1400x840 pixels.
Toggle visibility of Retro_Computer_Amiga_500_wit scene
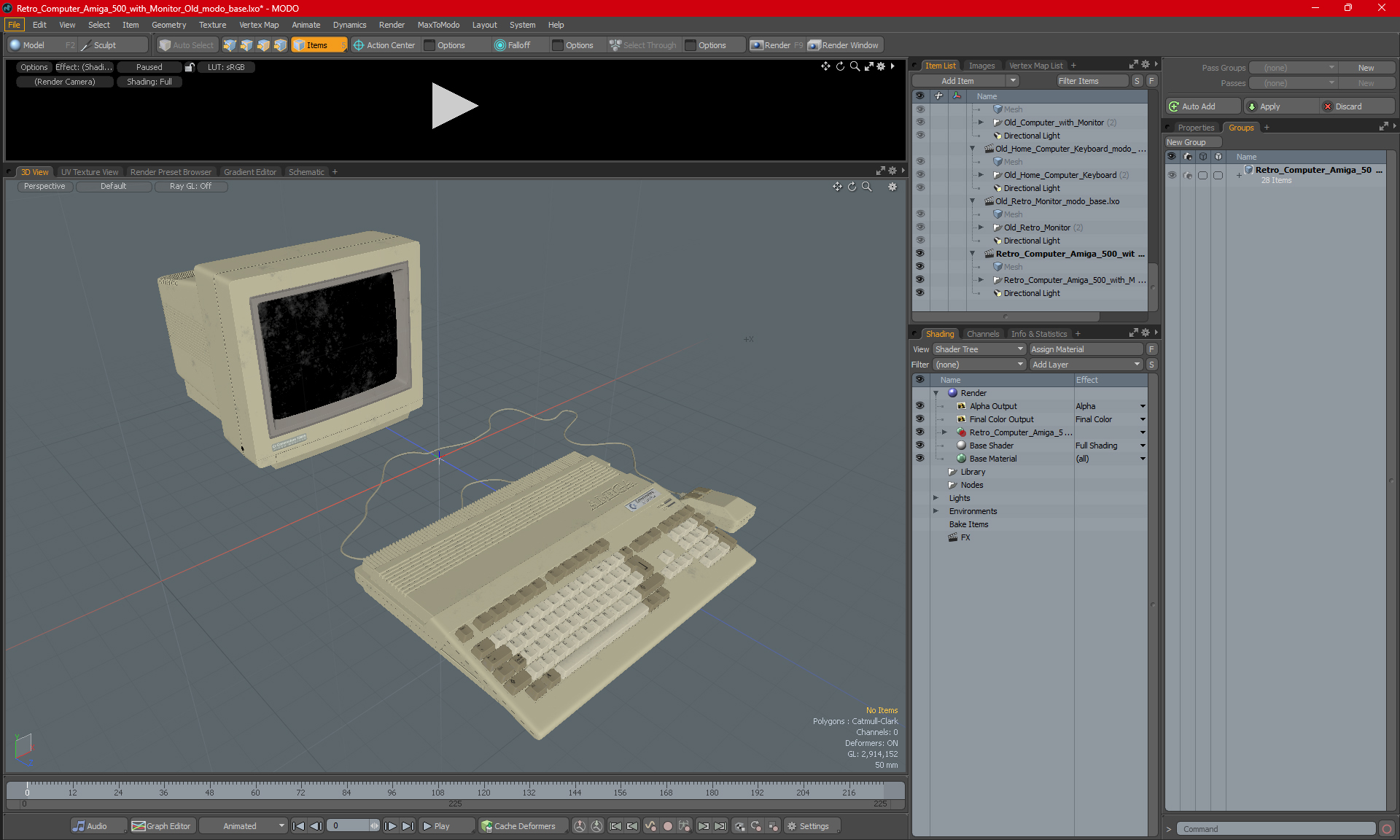pyautogui.click(x=919, y=254)
